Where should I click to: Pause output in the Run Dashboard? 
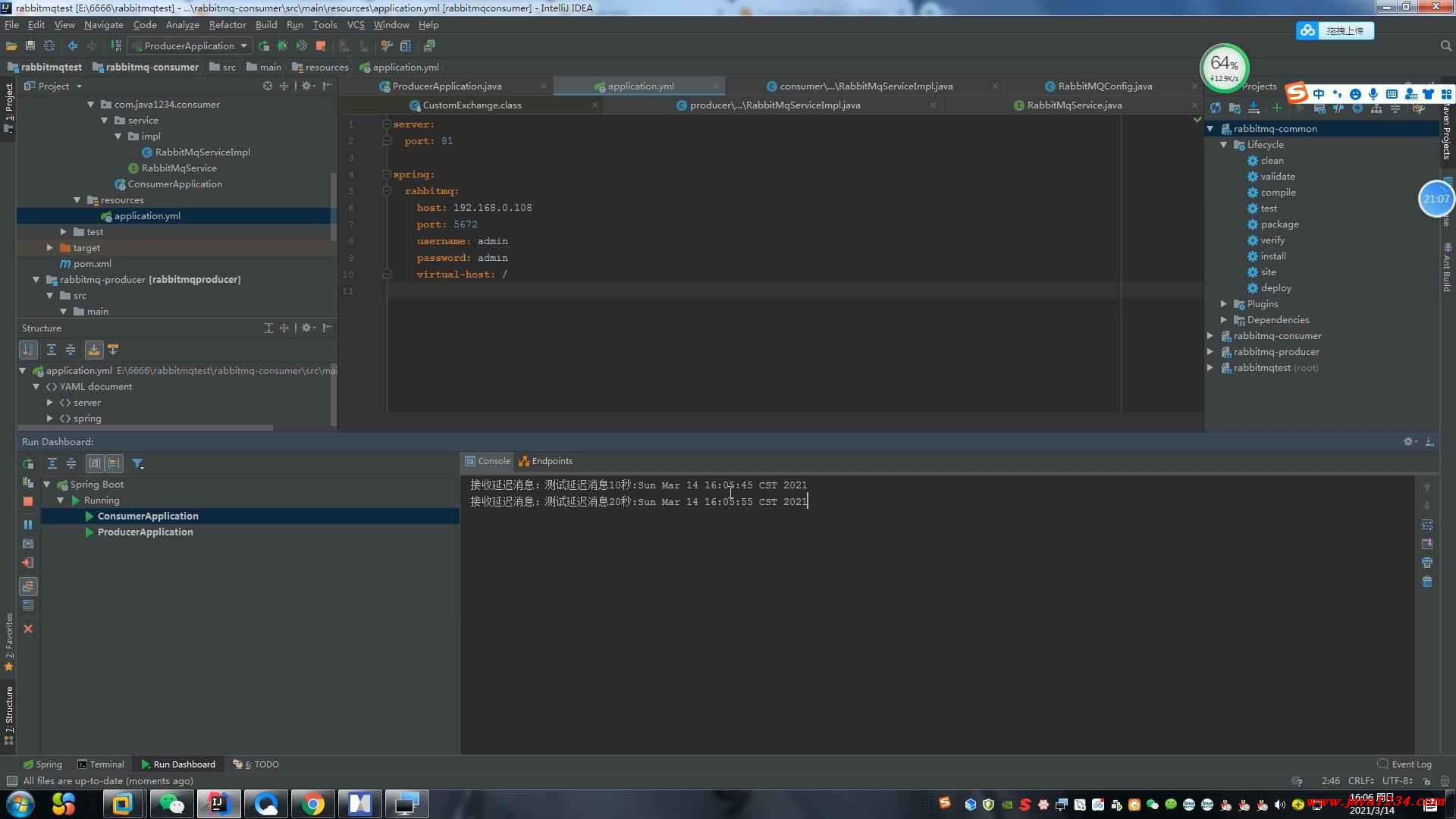pyautogui.click(x=28, y=524)
